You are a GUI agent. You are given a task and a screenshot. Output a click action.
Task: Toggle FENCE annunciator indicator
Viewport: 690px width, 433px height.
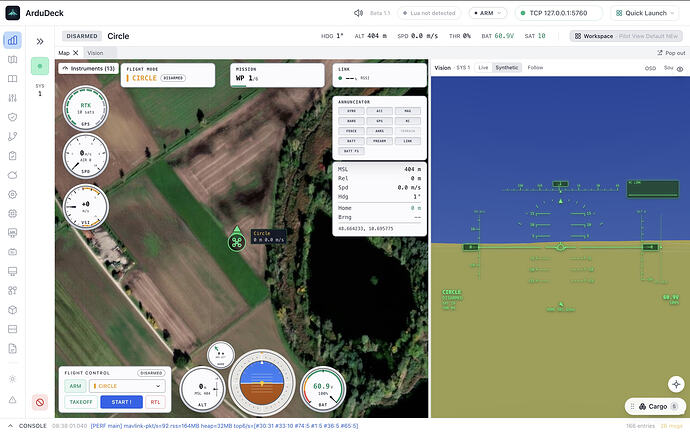click(351, 131)
